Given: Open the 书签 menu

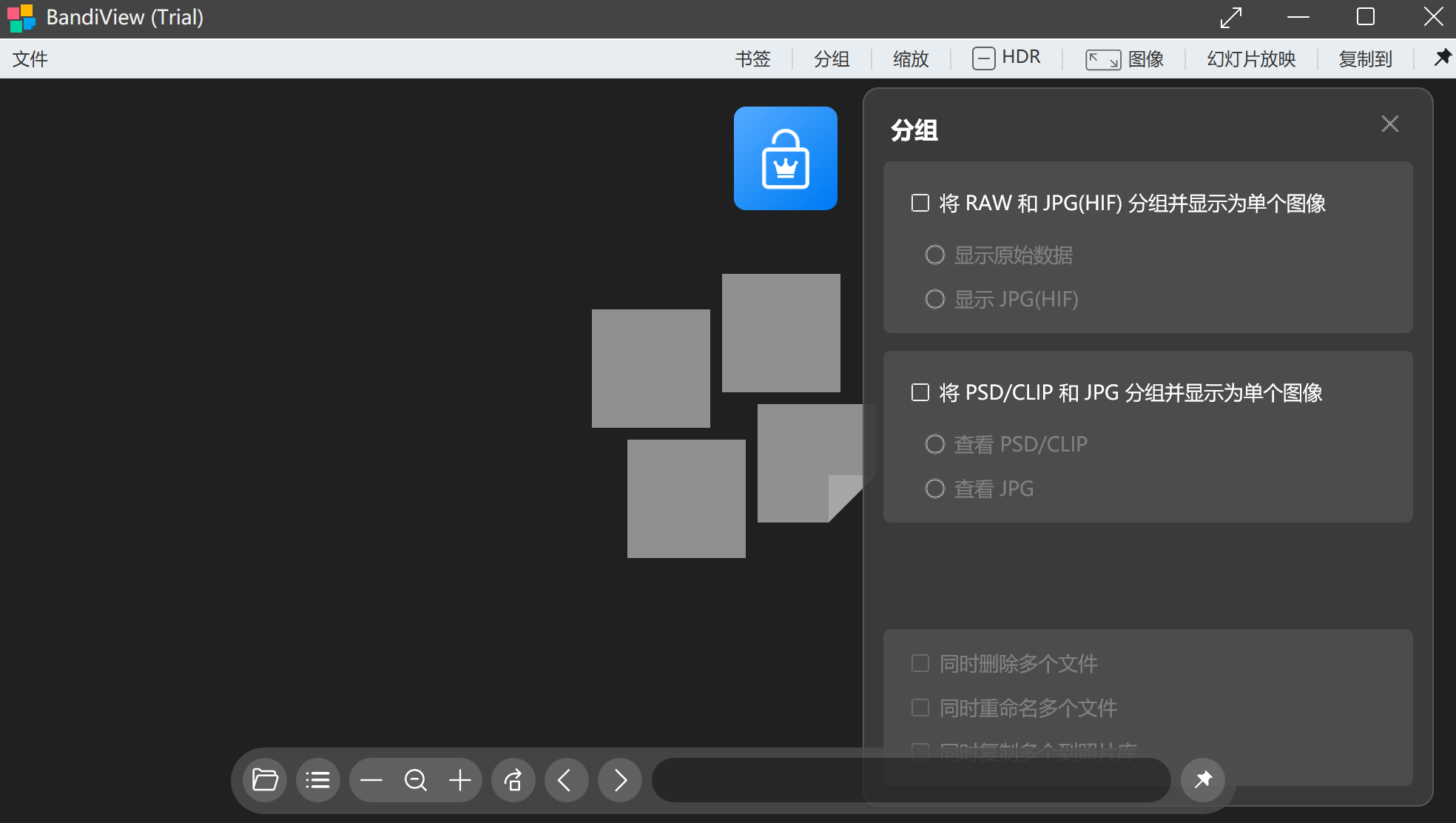Looking at the screenshot, I should pos(752,58).
